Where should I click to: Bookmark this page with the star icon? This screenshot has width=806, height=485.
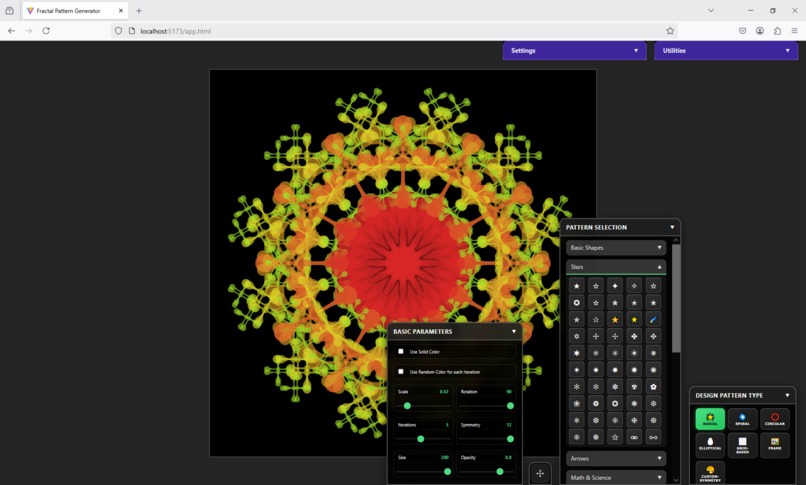pos(670,31)
